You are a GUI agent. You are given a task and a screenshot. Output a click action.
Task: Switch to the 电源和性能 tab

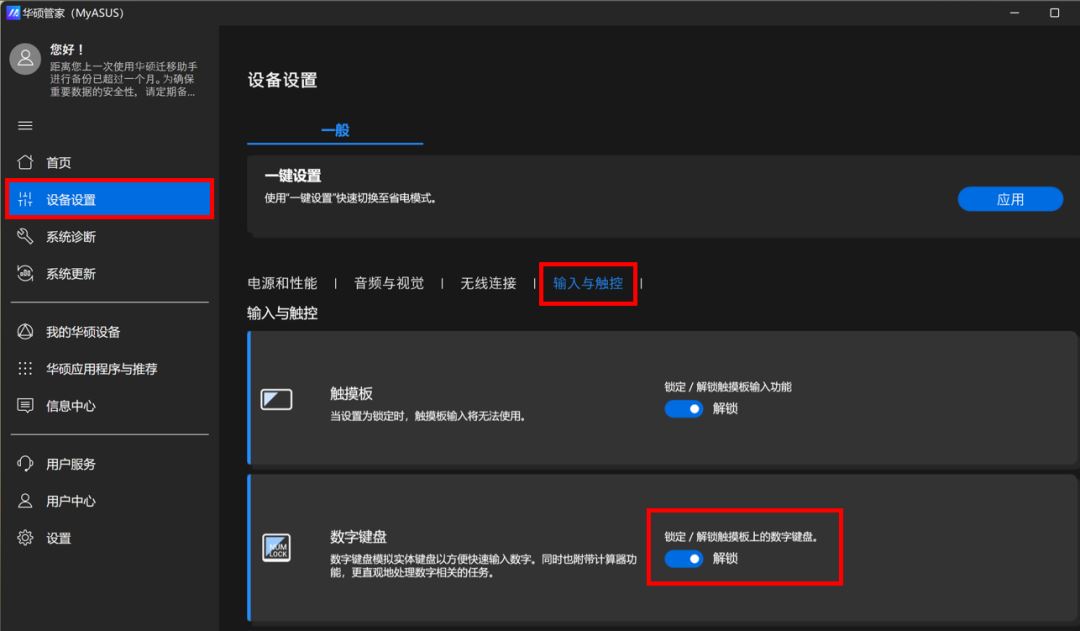[x=282, y=283]
